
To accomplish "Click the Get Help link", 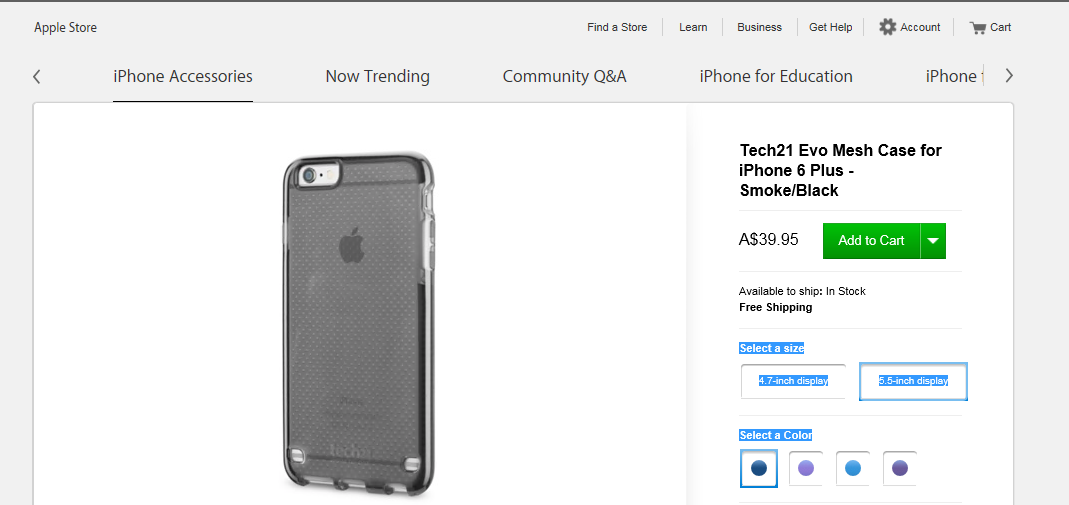I will pos(830,27).
